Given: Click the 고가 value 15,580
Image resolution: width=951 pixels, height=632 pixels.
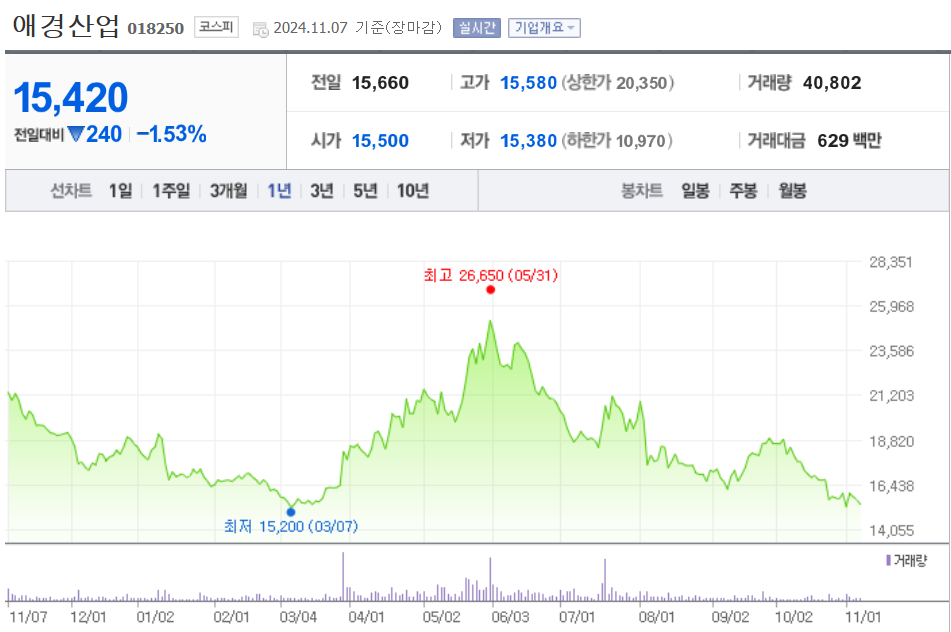Looking at the screenshot, I should (x=528, y=82).
